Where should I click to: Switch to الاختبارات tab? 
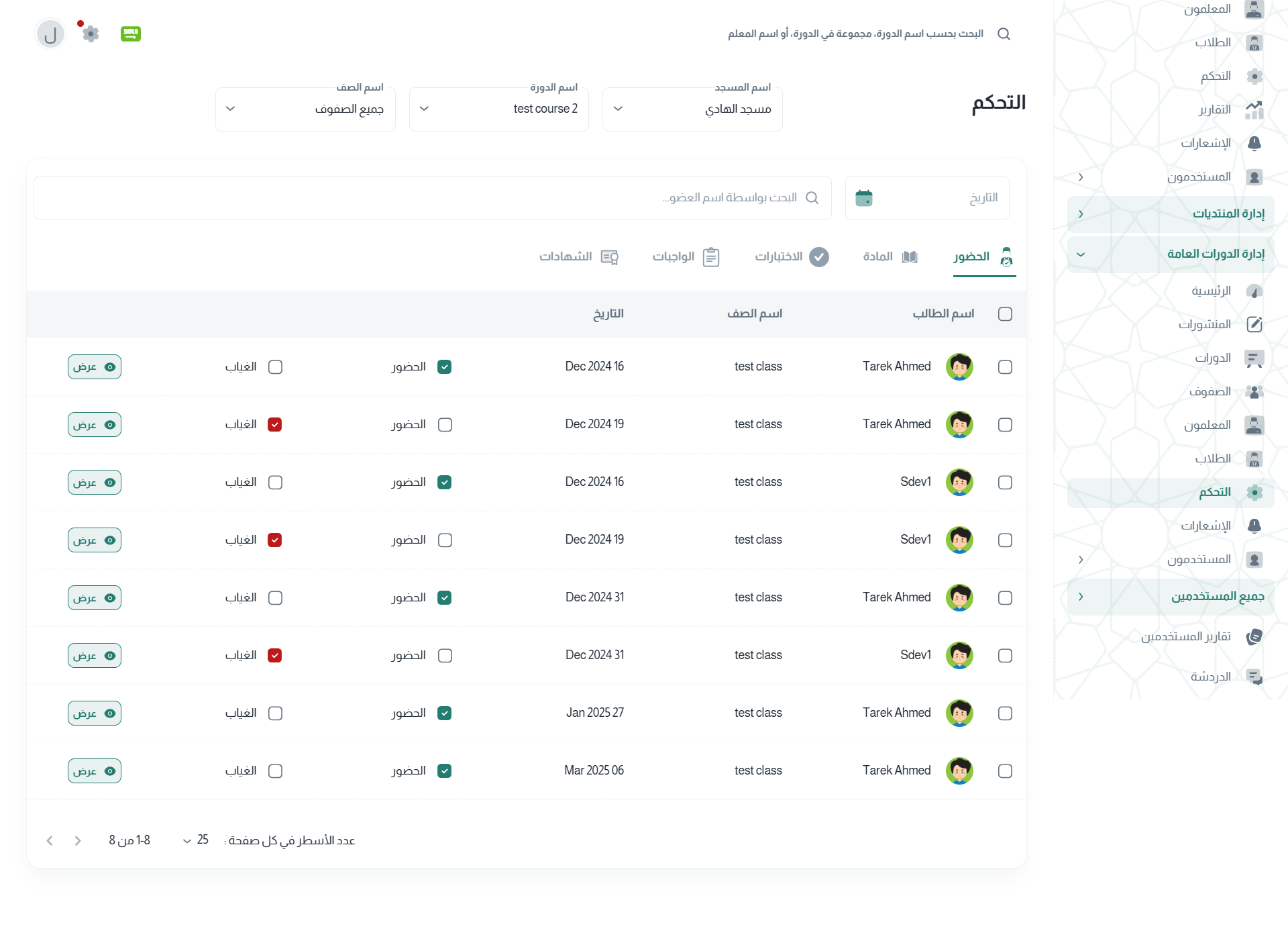pos(792,257)
